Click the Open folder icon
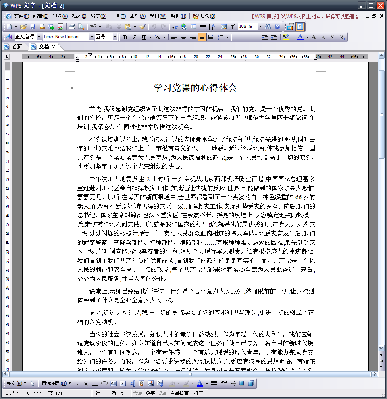Image resolution: width=387 pixels, height=399 pixels. (x=23, y=27)
